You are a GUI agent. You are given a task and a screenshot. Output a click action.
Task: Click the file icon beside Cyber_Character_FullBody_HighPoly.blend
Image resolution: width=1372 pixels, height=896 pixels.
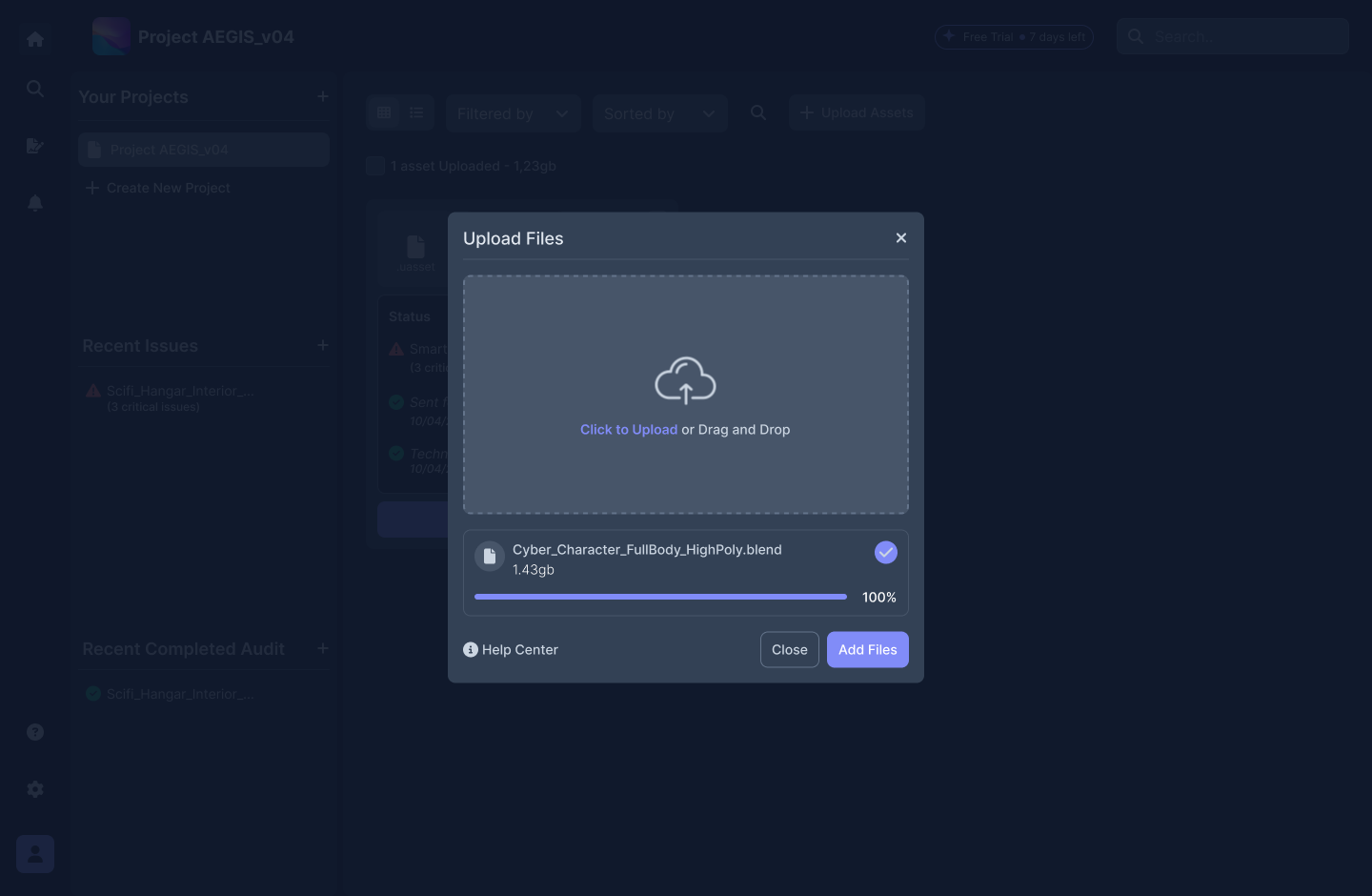(490, 557)
